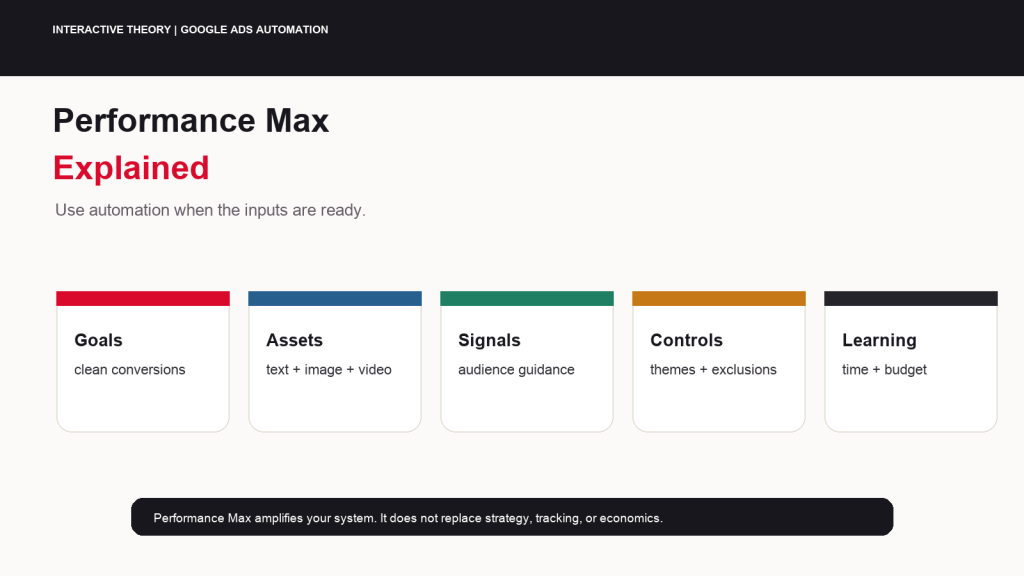The image size is (1024, 576).
Task: Click the subtitle 'Use automation when the inputs are ready.'
Action: pyautogui.click(x=210, y=210)
